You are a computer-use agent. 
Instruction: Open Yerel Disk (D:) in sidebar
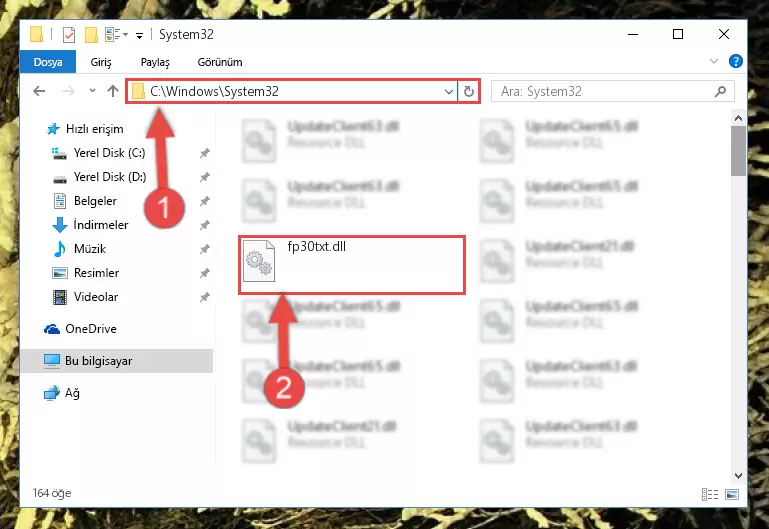110,177
